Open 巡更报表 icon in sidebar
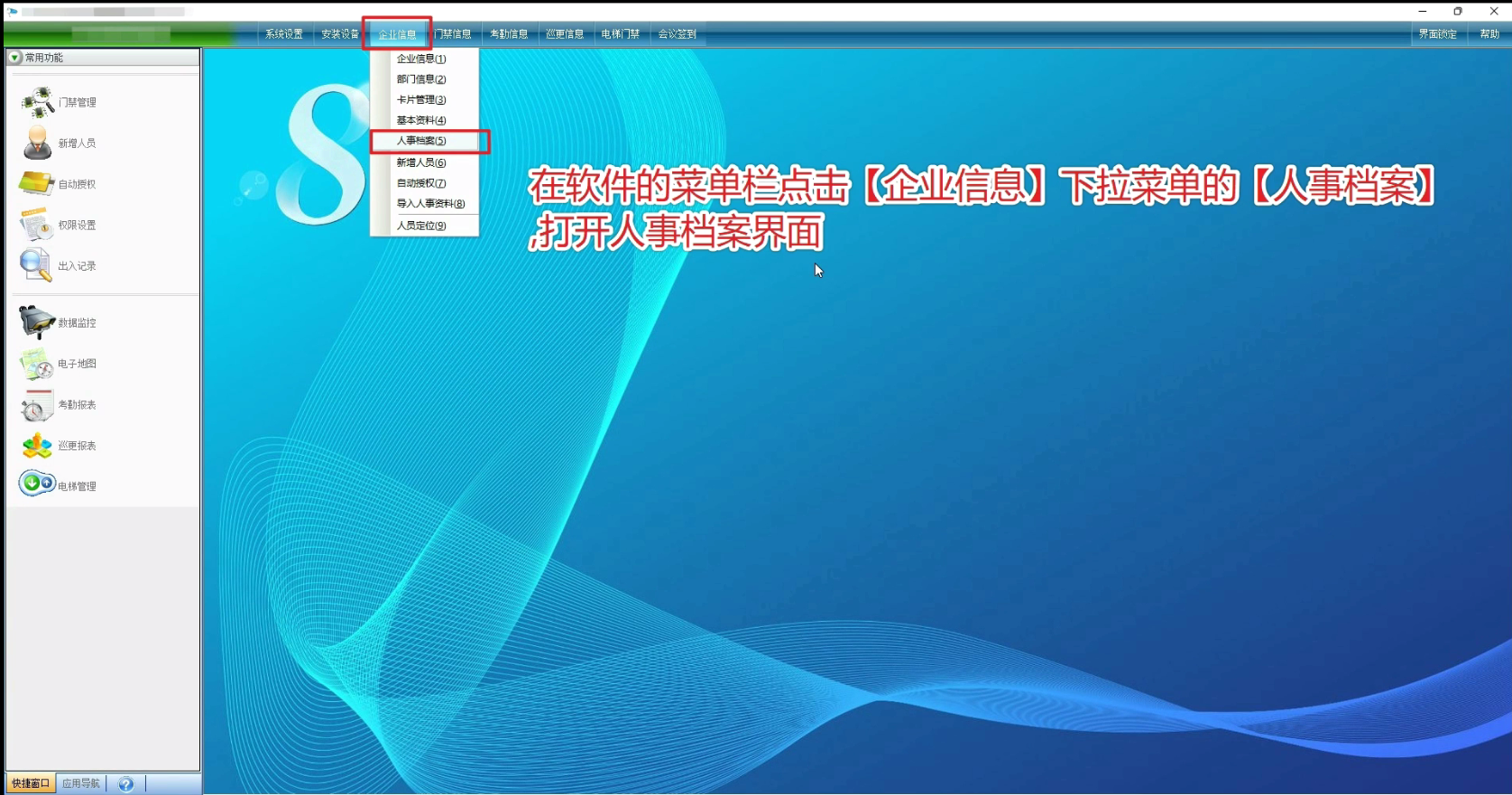 tap(37, 446)
